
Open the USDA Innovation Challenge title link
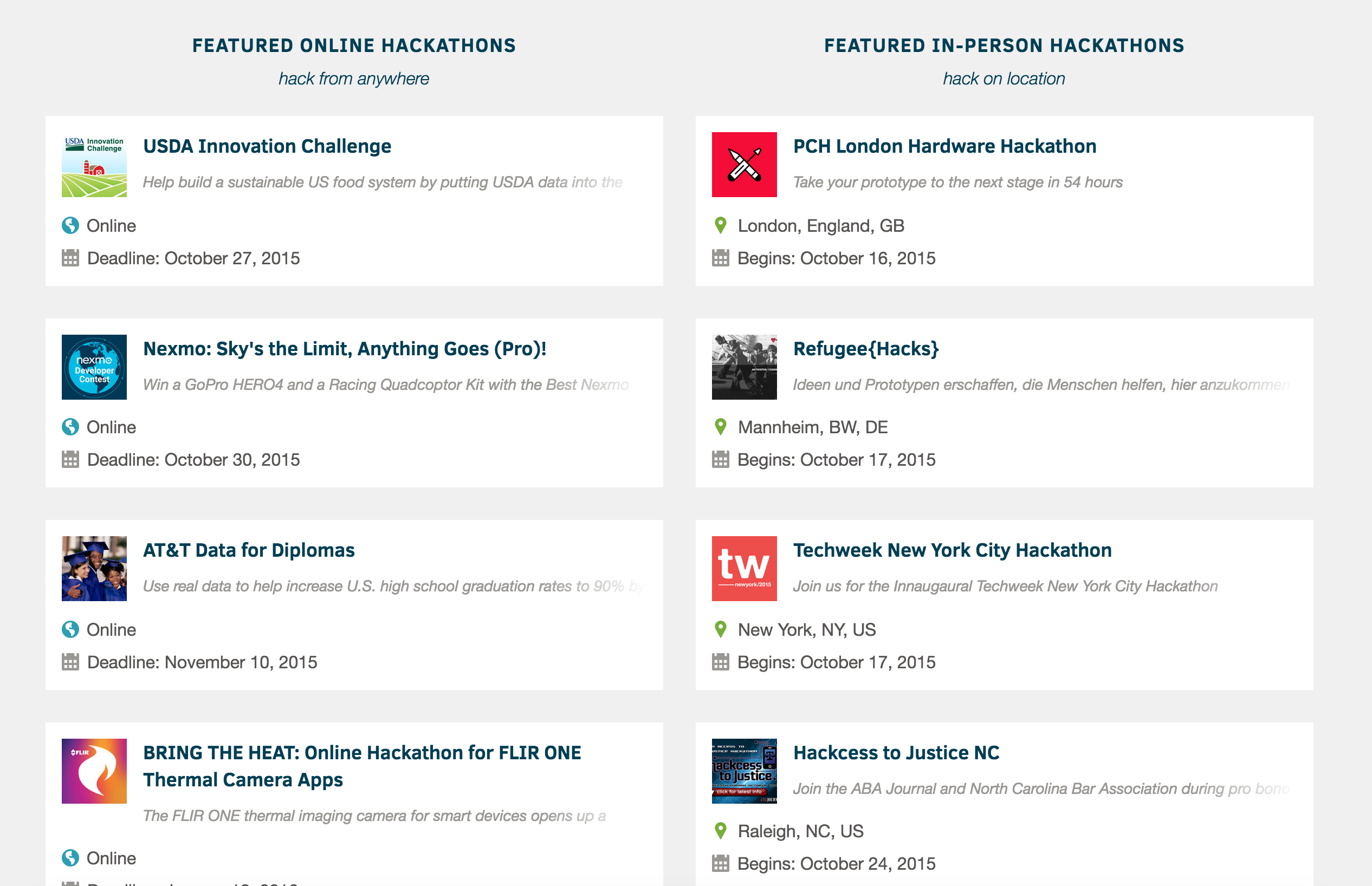(267, 146)
